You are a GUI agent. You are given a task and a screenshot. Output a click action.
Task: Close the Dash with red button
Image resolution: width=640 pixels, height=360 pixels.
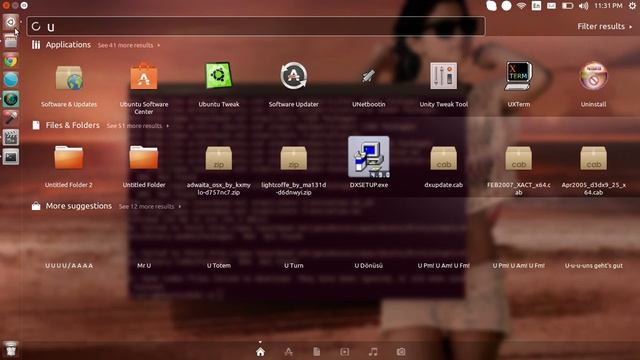[x=6, y=5]
